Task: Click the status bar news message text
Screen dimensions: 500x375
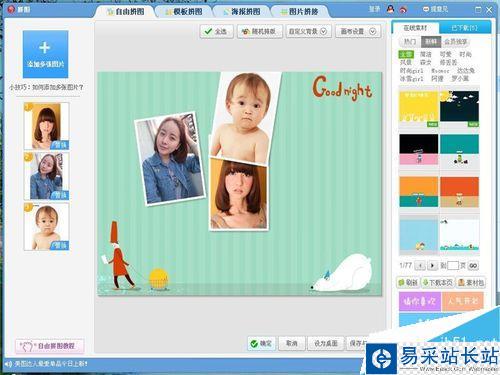Action: tap(51, 364)
